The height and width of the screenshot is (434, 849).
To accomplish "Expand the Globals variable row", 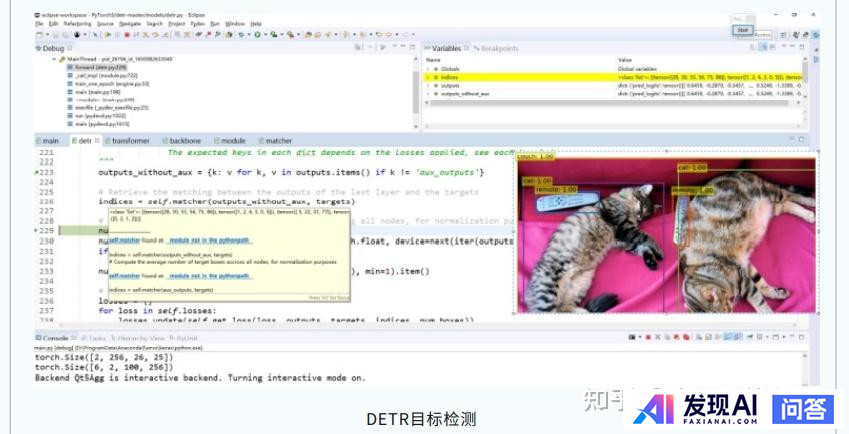I will point(428,69).
